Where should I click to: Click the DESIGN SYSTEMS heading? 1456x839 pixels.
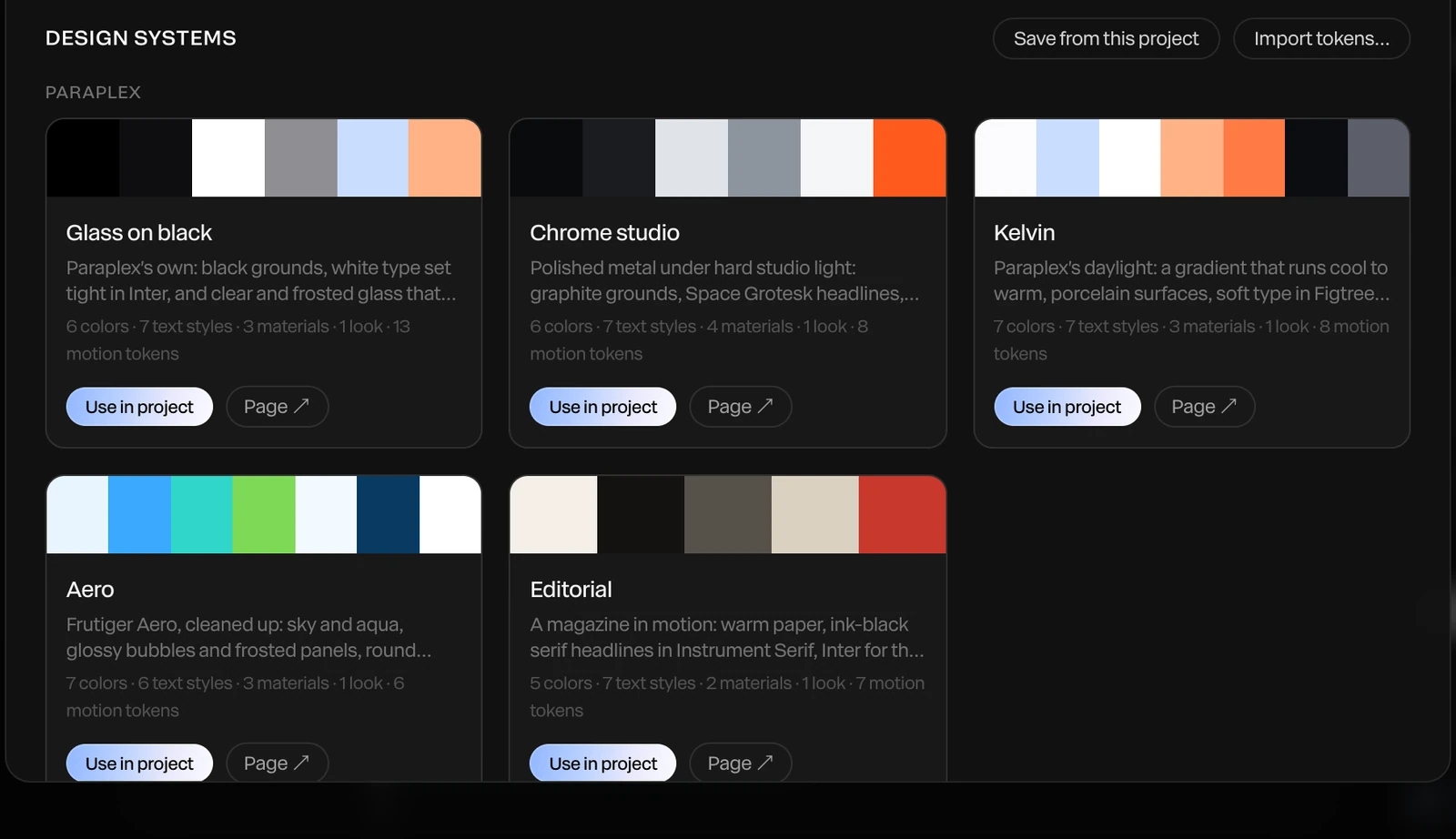click(x=141, y=38)
